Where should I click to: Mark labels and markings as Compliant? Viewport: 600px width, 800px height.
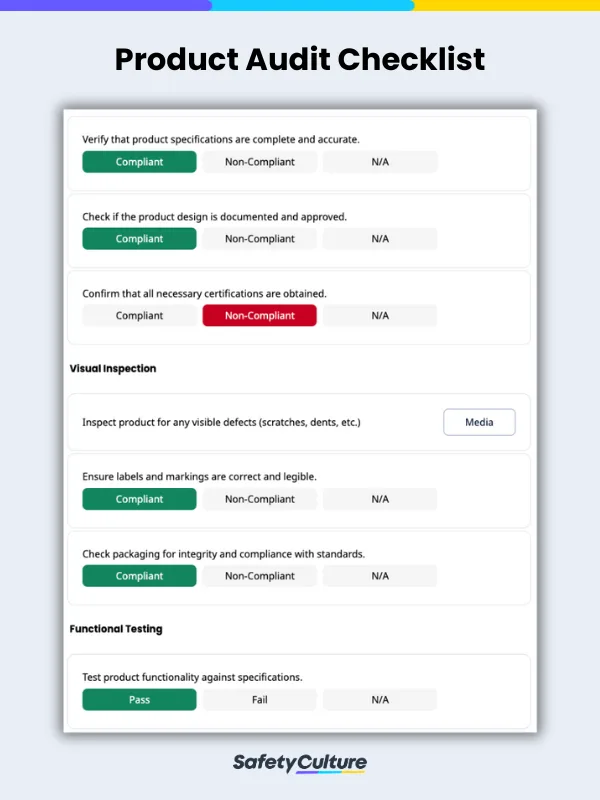point(139,499)
